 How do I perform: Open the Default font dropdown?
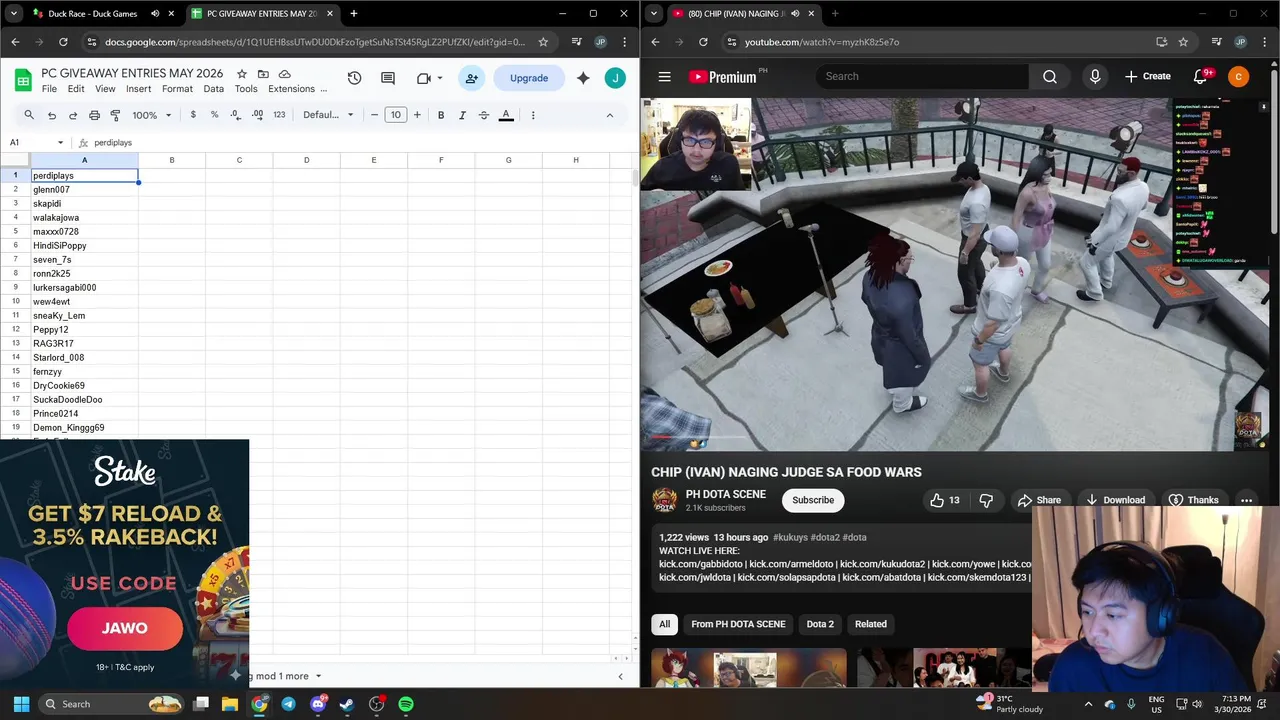329,115
